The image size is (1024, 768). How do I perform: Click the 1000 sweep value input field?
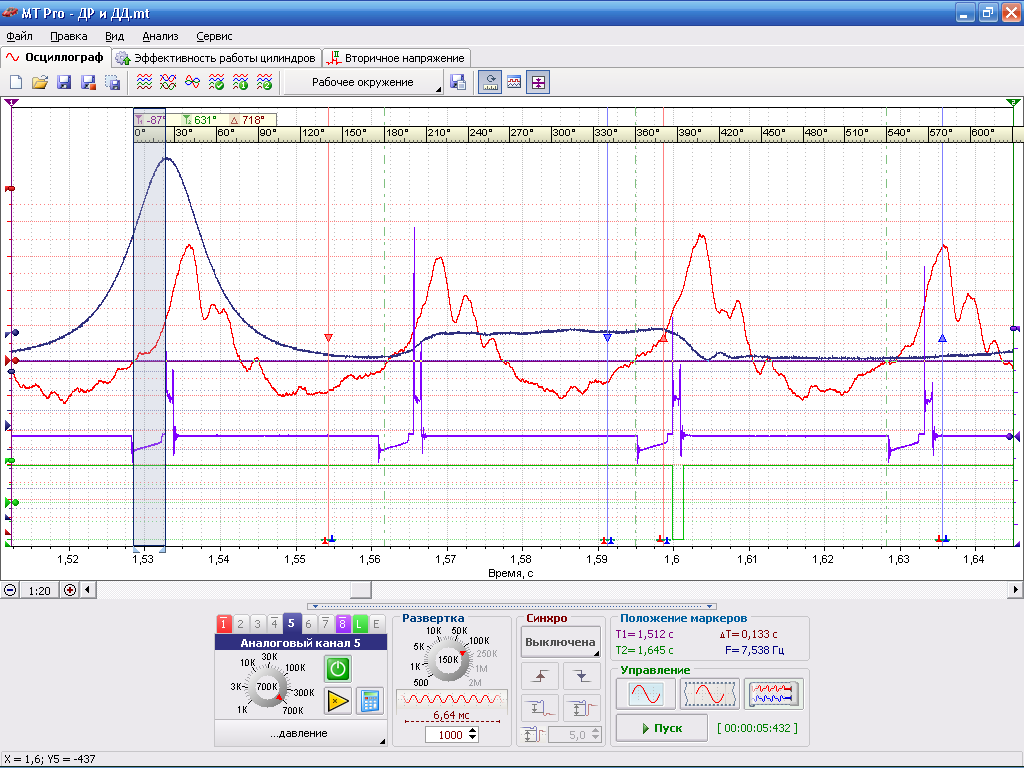click(x=447, y=735)
